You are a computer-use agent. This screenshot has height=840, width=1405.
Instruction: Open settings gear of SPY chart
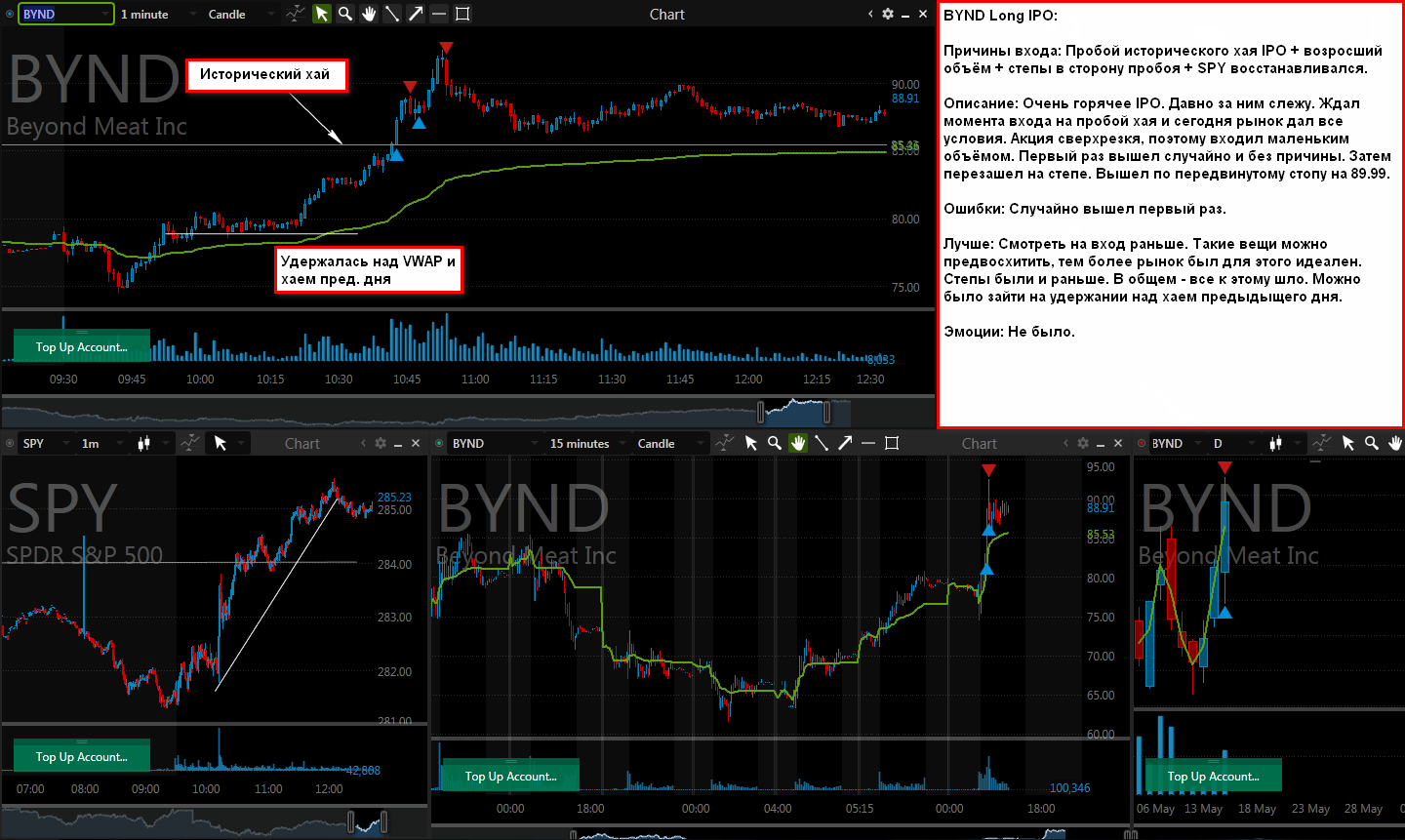click(380, 443)
